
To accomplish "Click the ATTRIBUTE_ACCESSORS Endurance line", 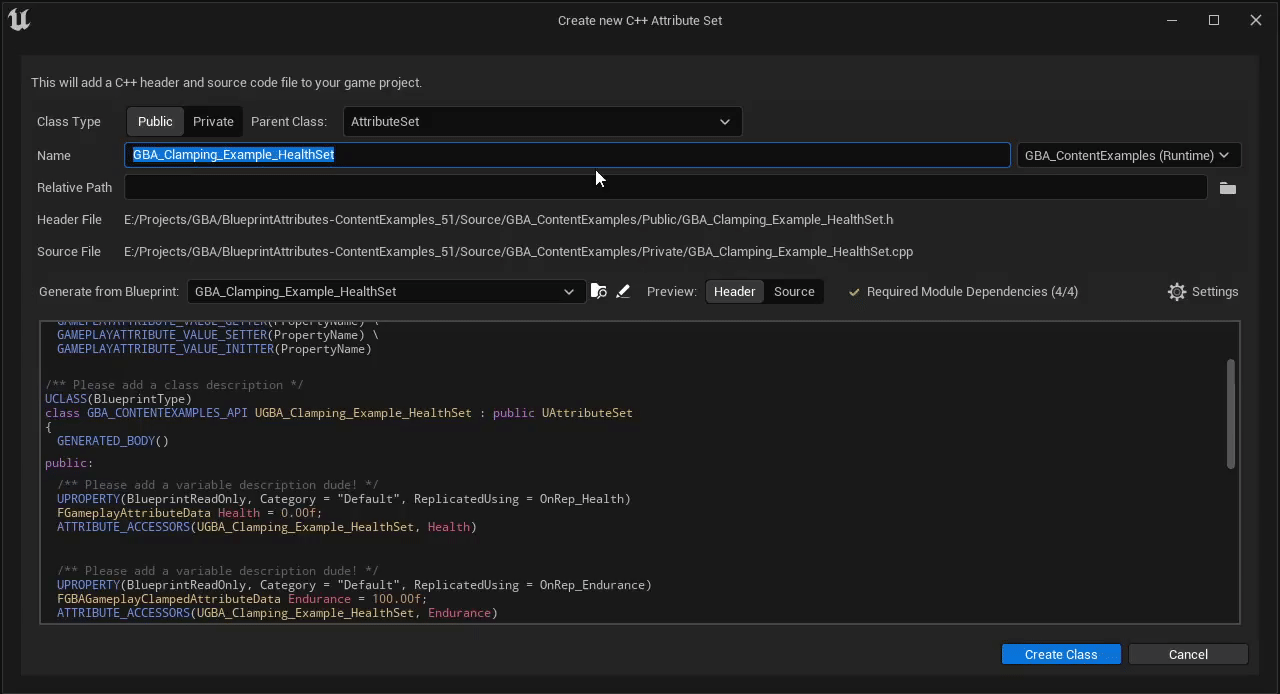I will 277,613.
